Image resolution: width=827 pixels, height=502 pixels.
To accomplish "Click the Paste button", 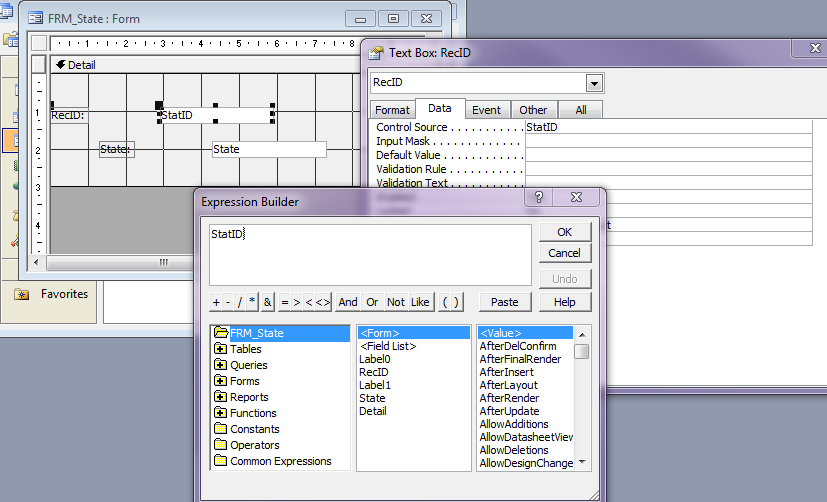I will click(505, 302).
